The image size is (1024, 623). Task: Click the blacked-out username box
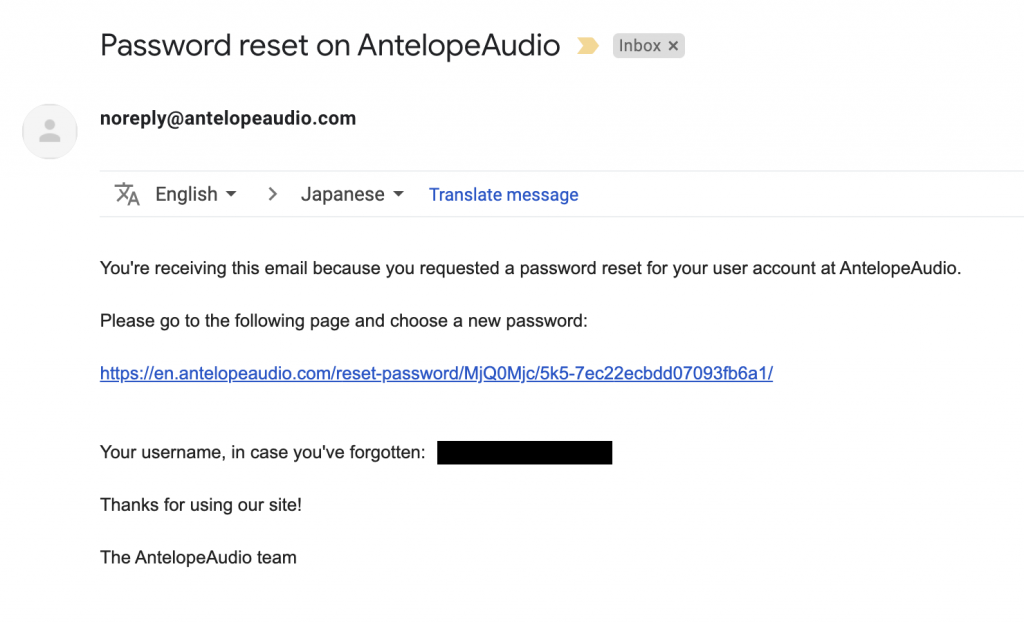pyautogui.click(x=524, y=453)
